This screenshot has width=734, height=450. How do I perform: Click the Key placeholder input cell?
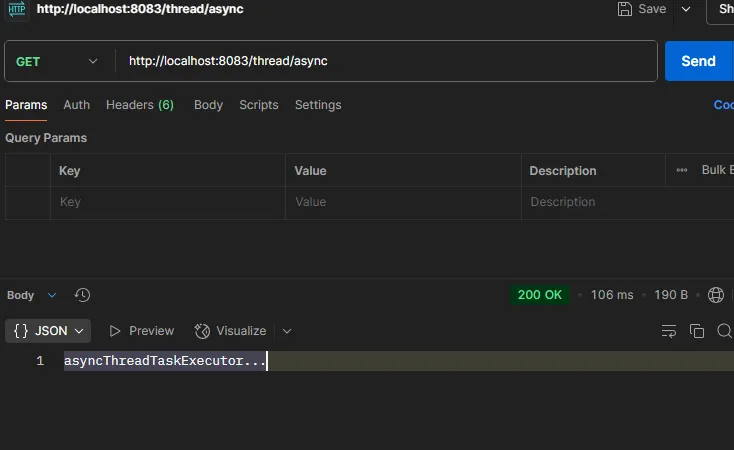coord(168,202)
